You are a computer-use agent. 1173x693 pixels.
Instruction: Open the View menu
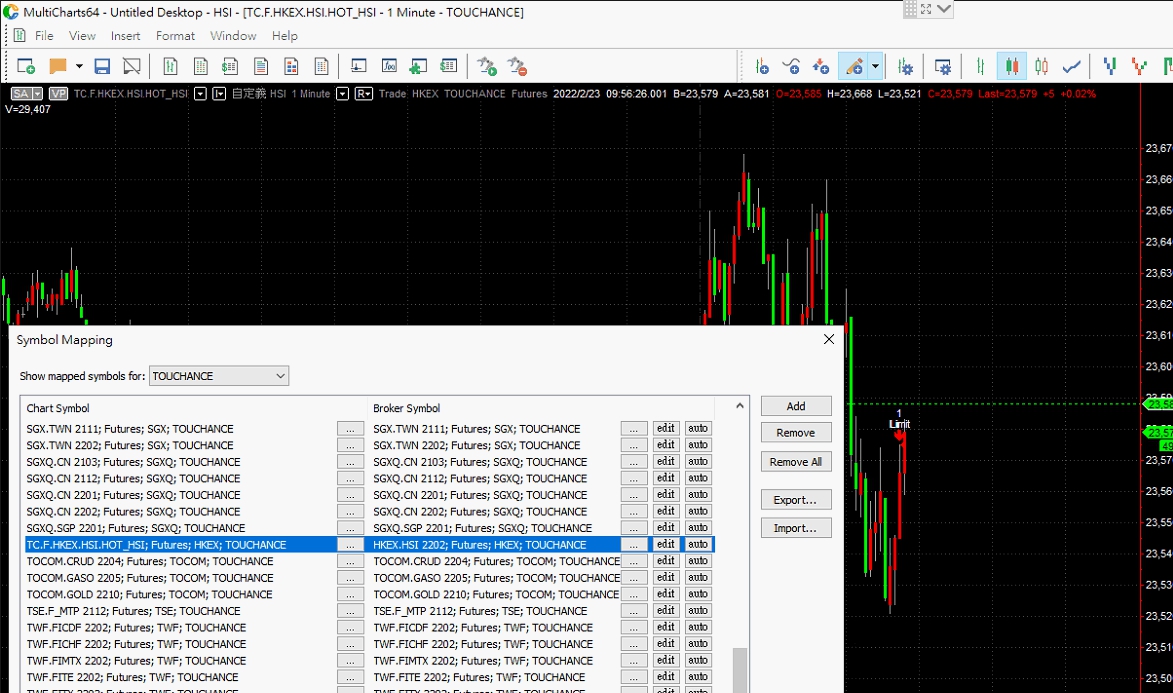82,35
